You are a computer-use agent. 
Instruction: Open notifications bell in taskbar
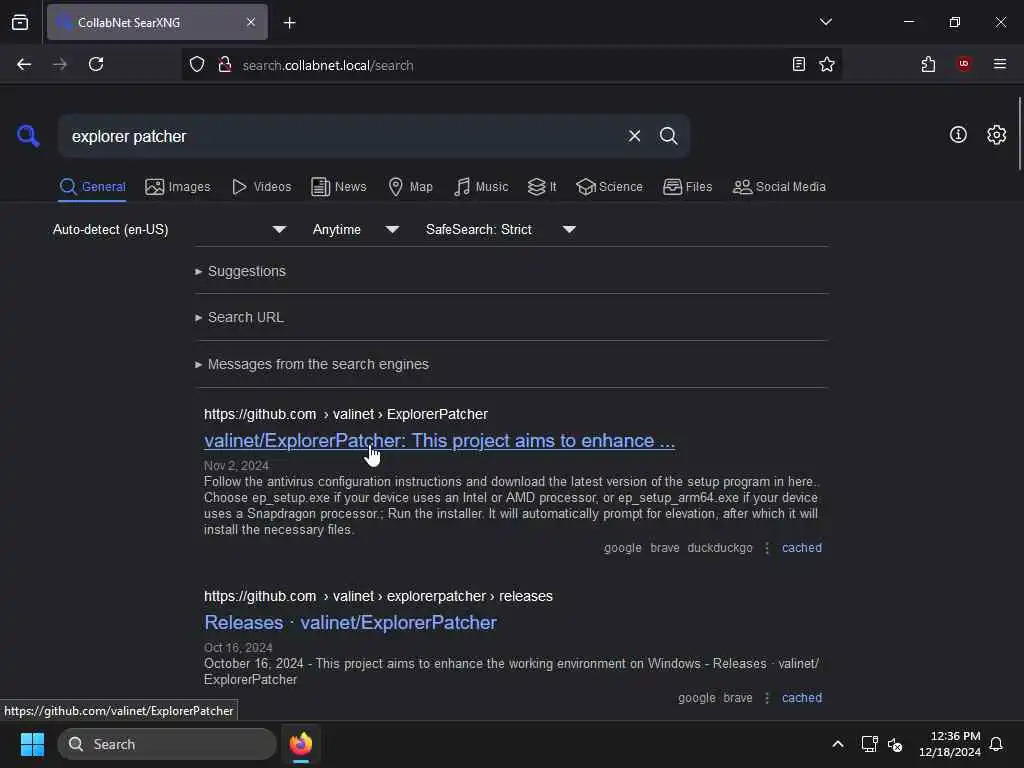pos(996,744)
